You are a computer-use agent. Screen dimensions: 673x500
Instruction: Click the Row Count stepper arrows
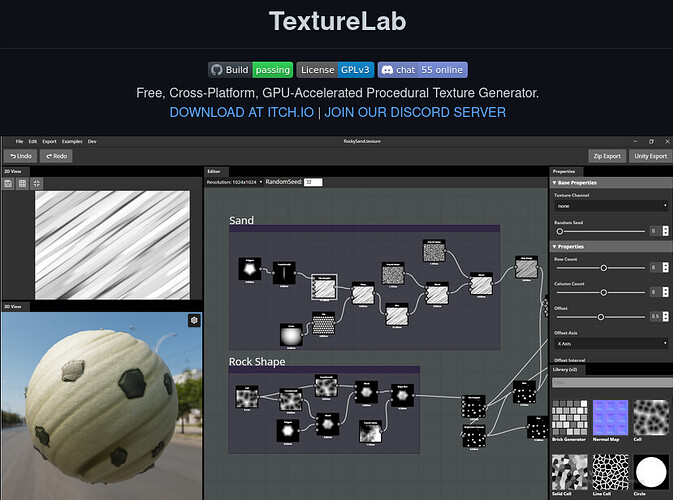pos(665,268)
